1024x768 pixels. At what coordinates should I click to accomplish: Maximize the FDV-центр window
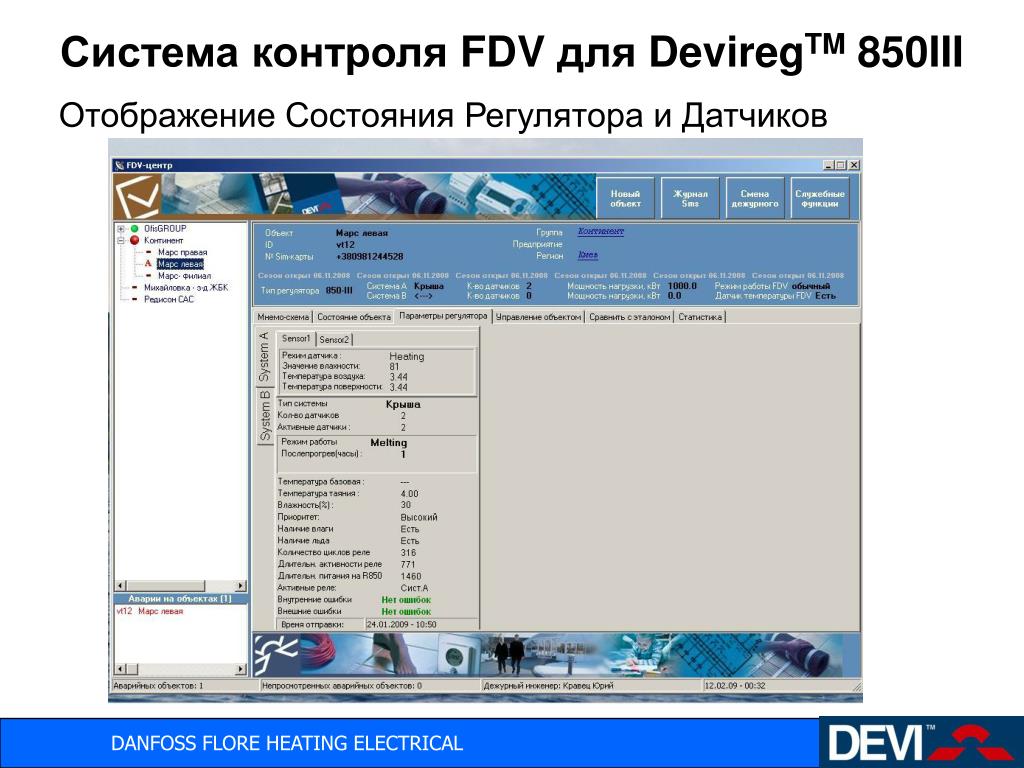pos(841,165)
